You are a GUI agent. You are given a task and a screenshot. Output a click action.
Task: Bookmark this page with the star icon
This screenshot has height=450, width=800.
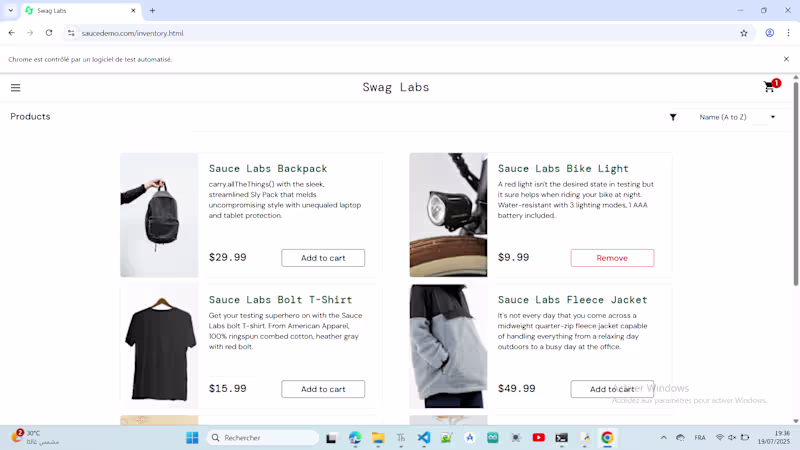(x=744, y=33)
